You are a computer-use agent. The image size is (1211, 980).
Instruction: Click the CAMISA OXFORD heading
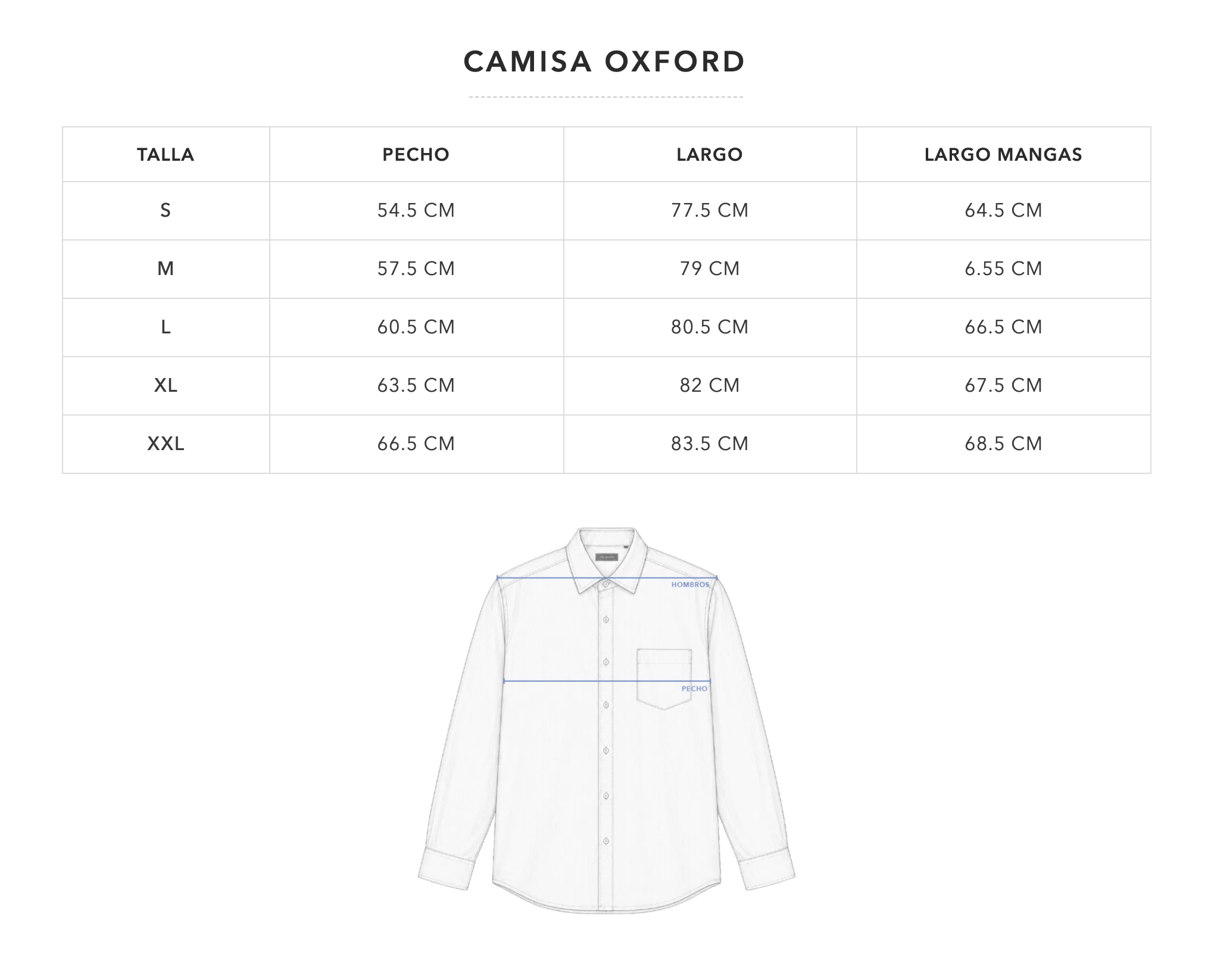pyautogui.click(x=604, y=62)
